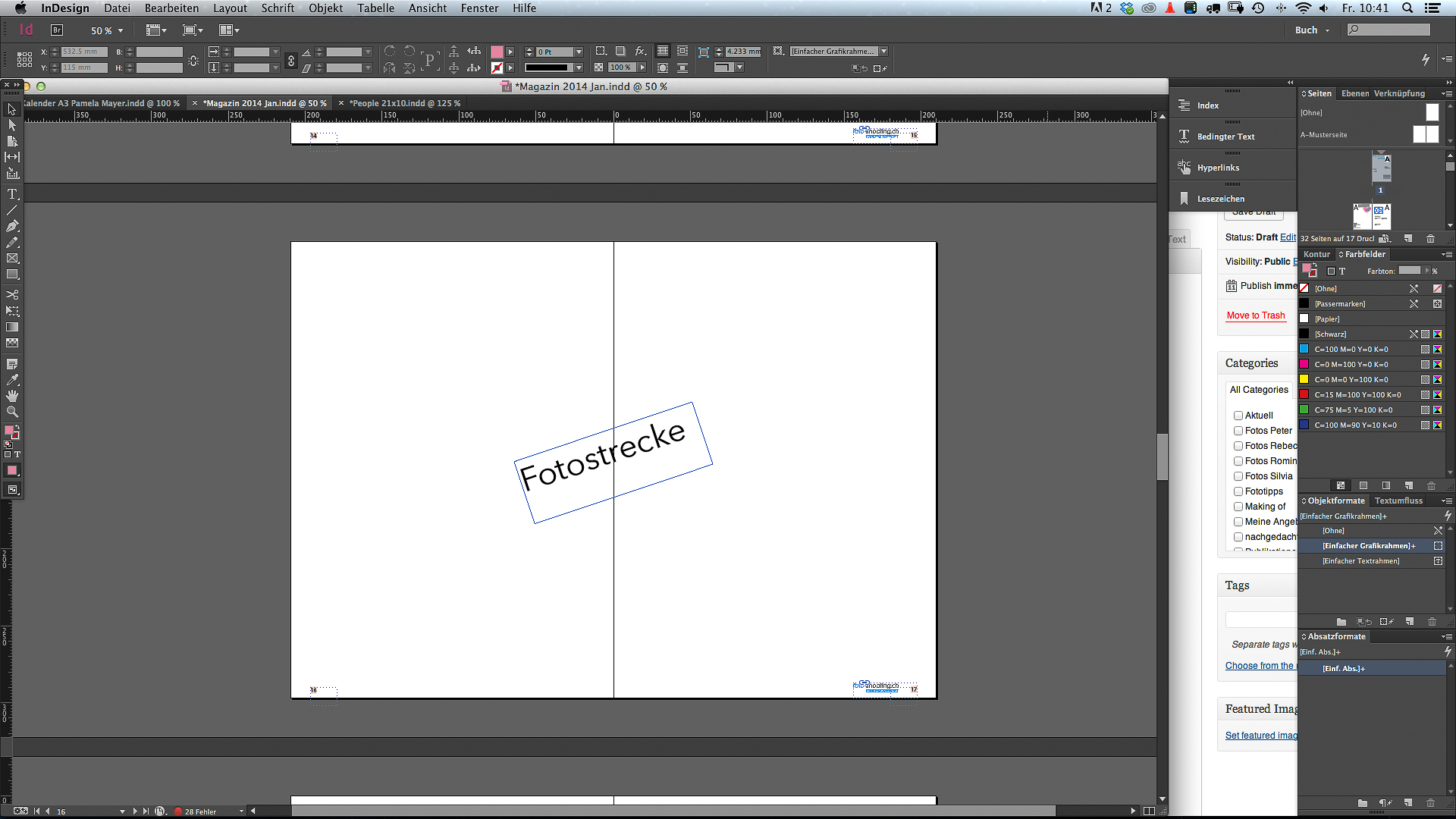This screenshot has height=819, width=1456.
Task: Select the Eyedropper tool
Action: point(12,379)
